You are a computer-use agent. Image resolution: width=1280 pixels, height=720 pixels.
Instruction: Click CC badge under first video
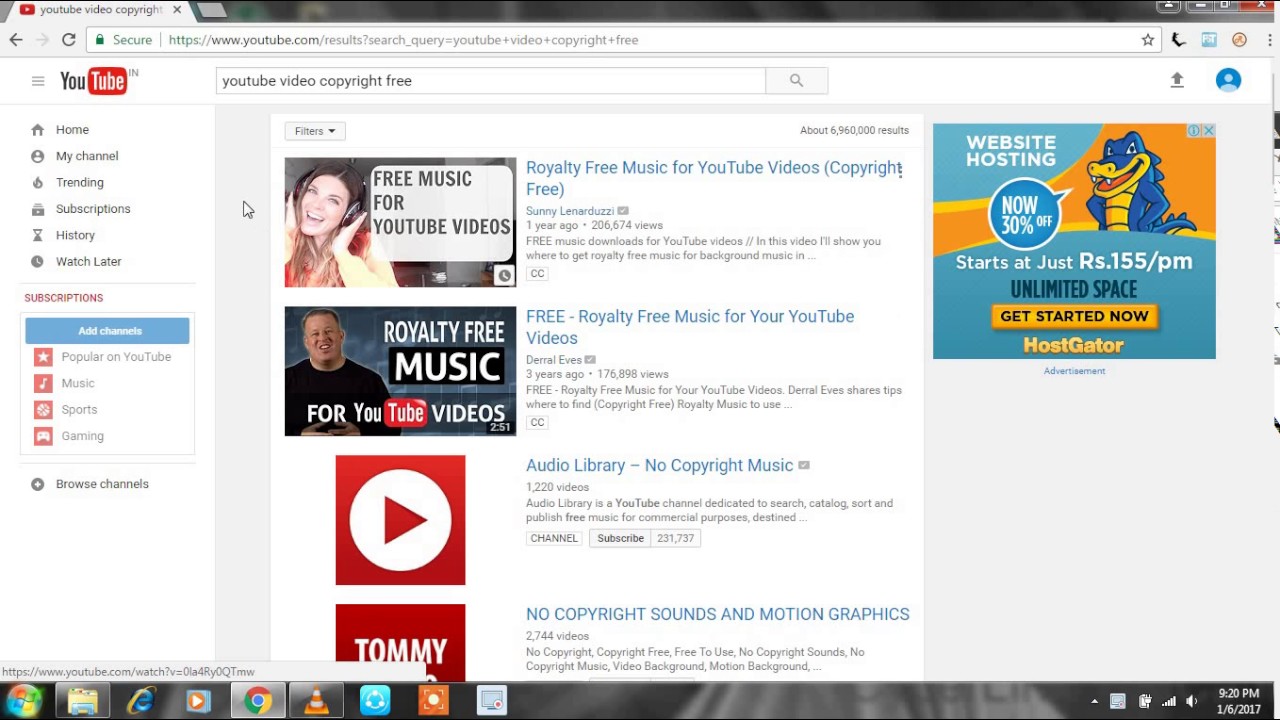pyautogui.click(x=537, y=274)
